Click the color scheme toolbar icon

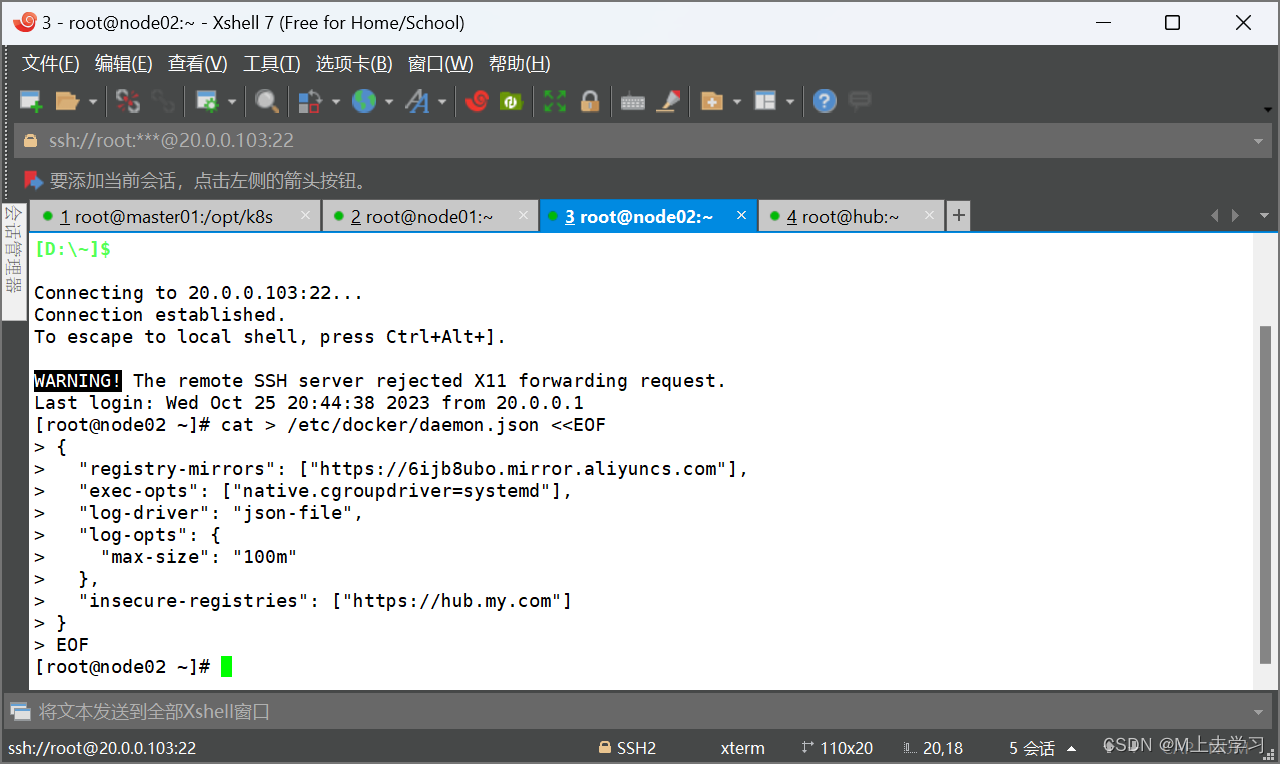tap(310, 101)
